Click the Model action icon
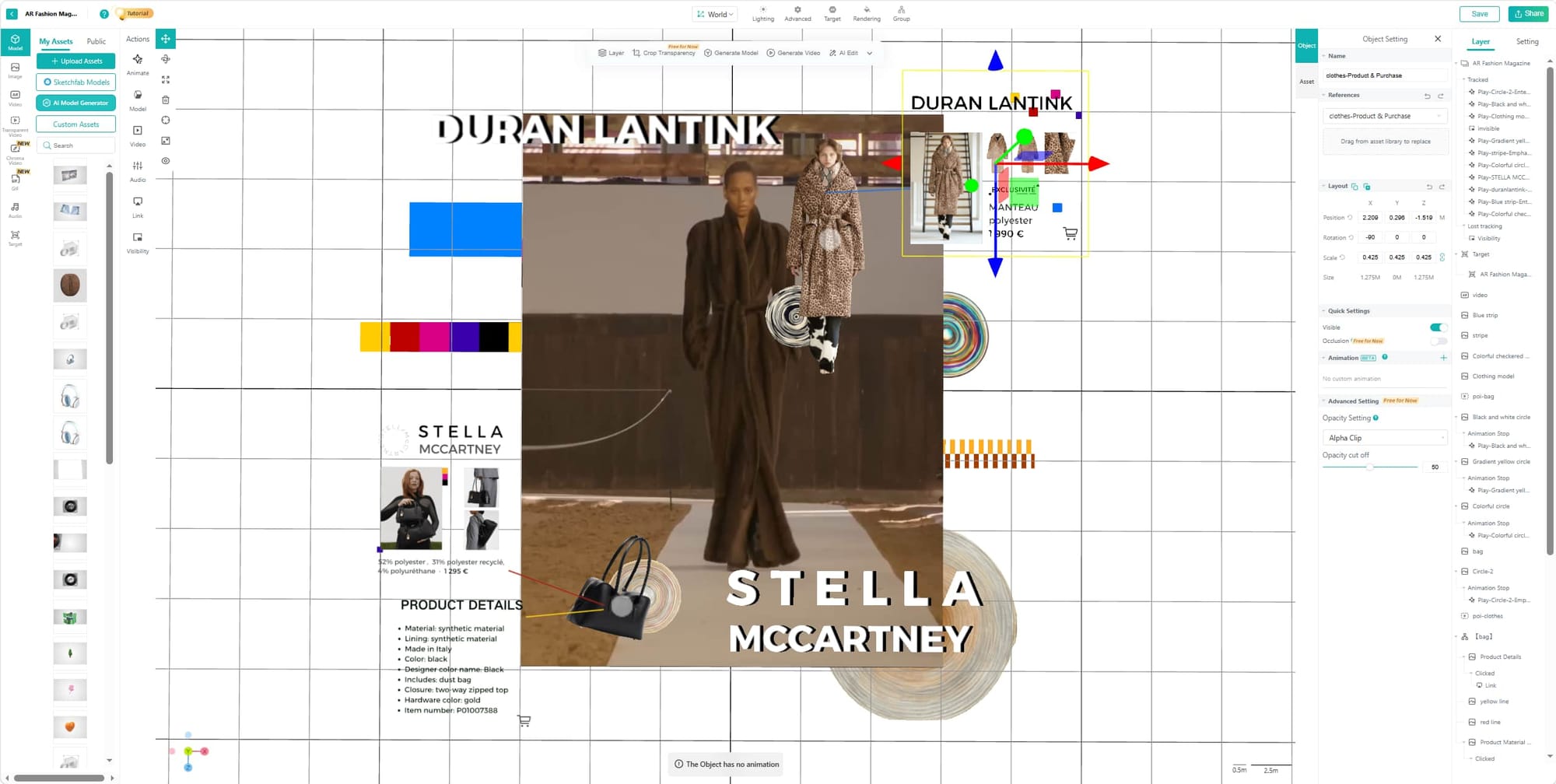This screenshot has height=784, width=1556. (138, 100)
